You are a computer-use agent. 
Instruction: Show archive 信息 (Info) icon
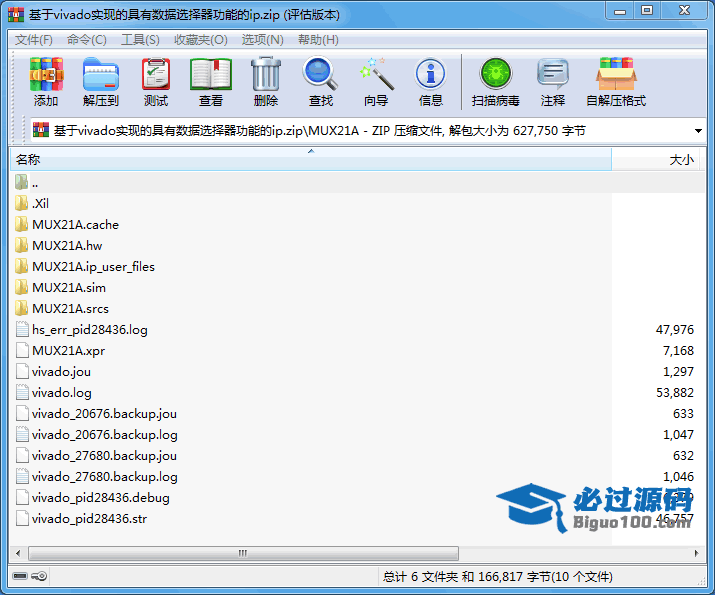tap(431, 82)
